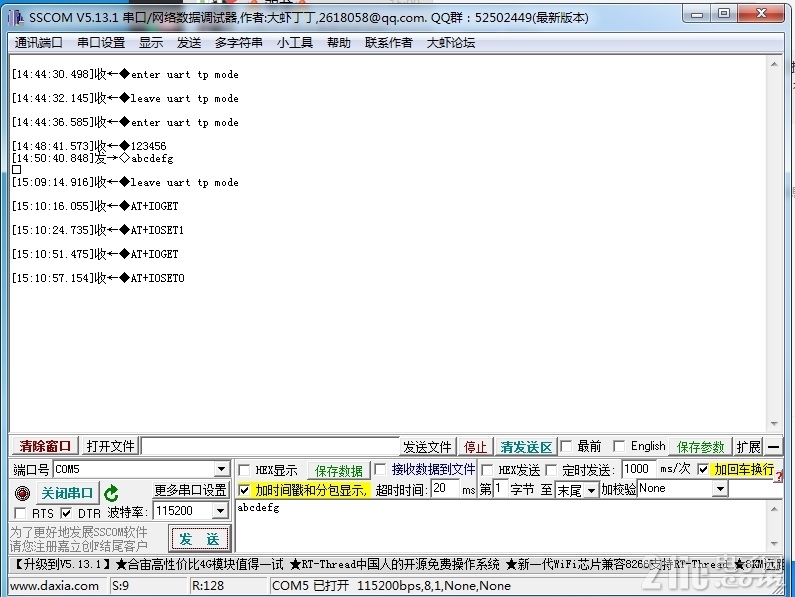Image resolution: width=795 pixels, height=597 pixels.
Task: Toggle the 定时发送 checkbox
Action: click(x=551, y=470)
